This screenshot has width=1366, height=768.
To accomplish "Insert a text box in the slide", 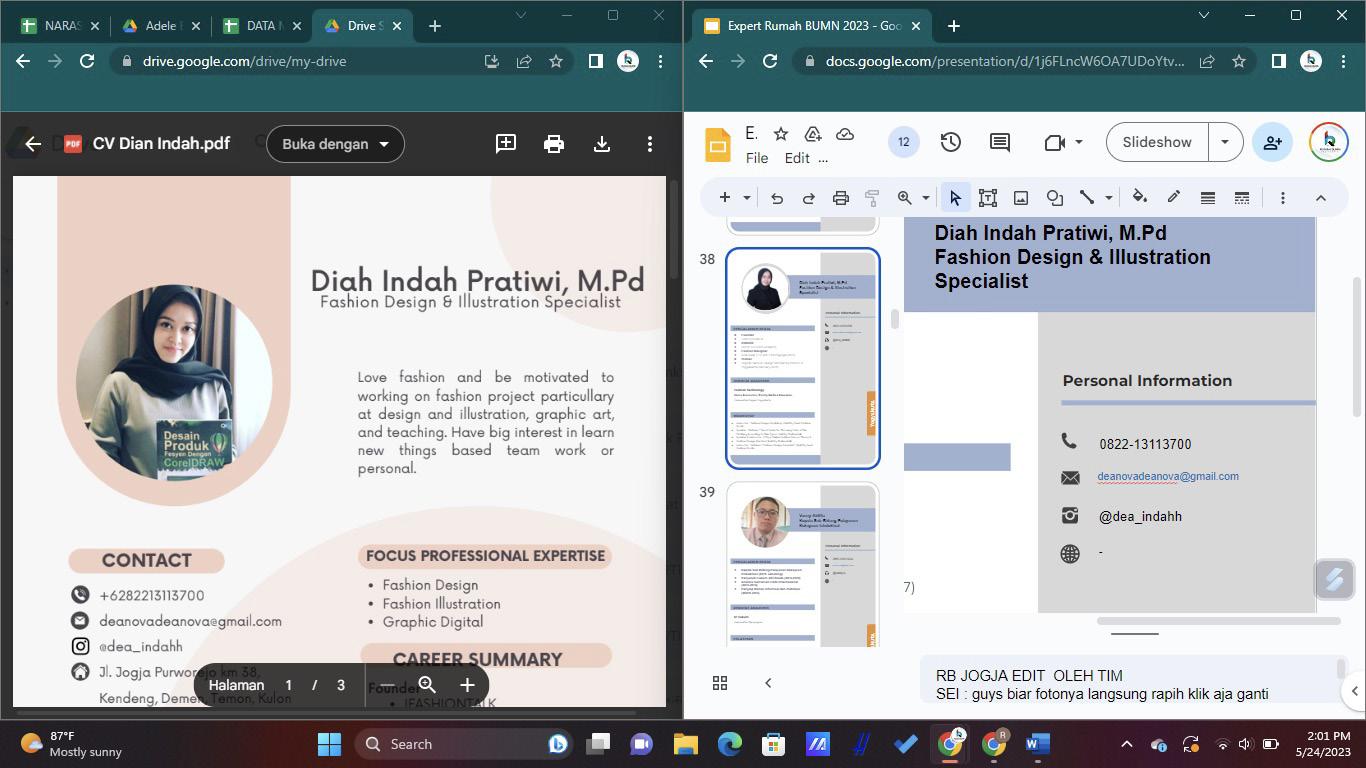I will coord(988,198).
